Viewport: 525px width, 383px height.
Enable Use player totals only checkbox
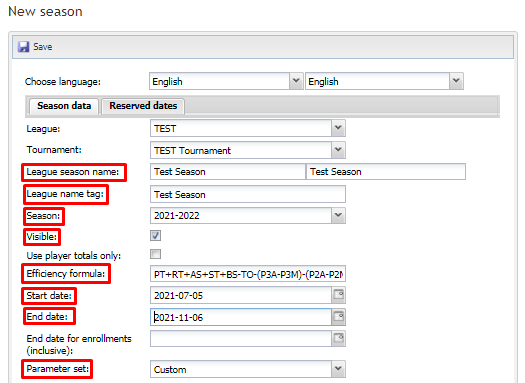(x=155, y=254)
